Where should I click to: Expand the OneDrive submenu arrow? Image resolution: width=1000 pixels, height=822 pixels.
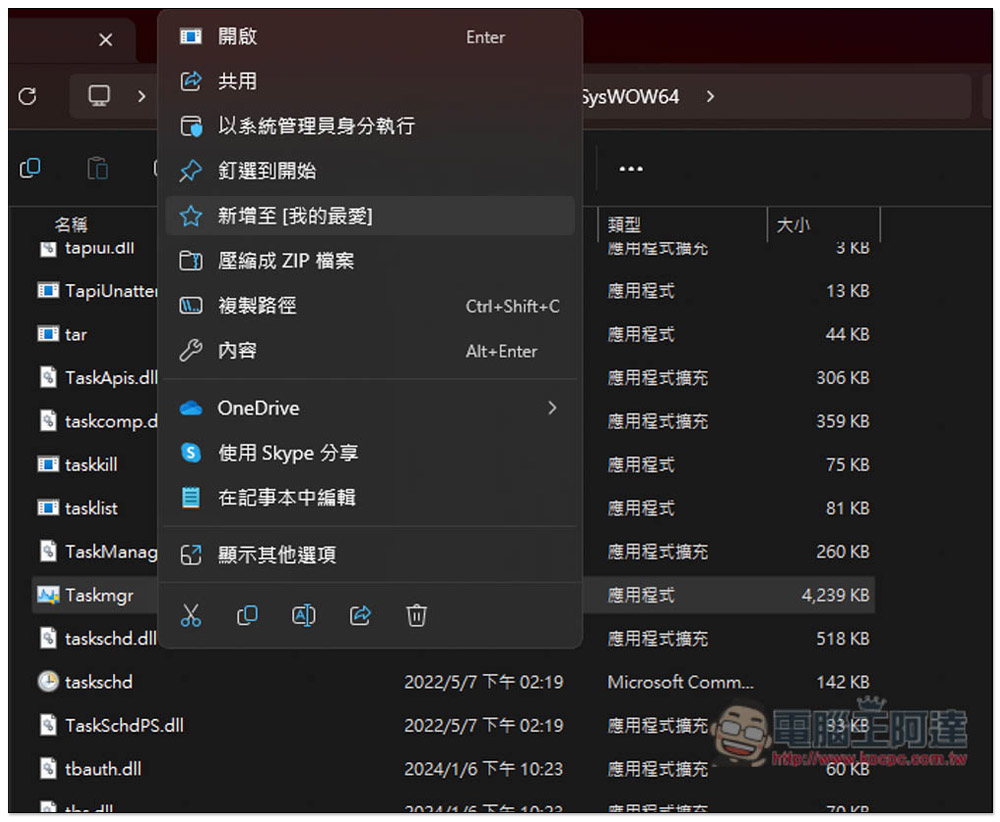click(552, 408)
